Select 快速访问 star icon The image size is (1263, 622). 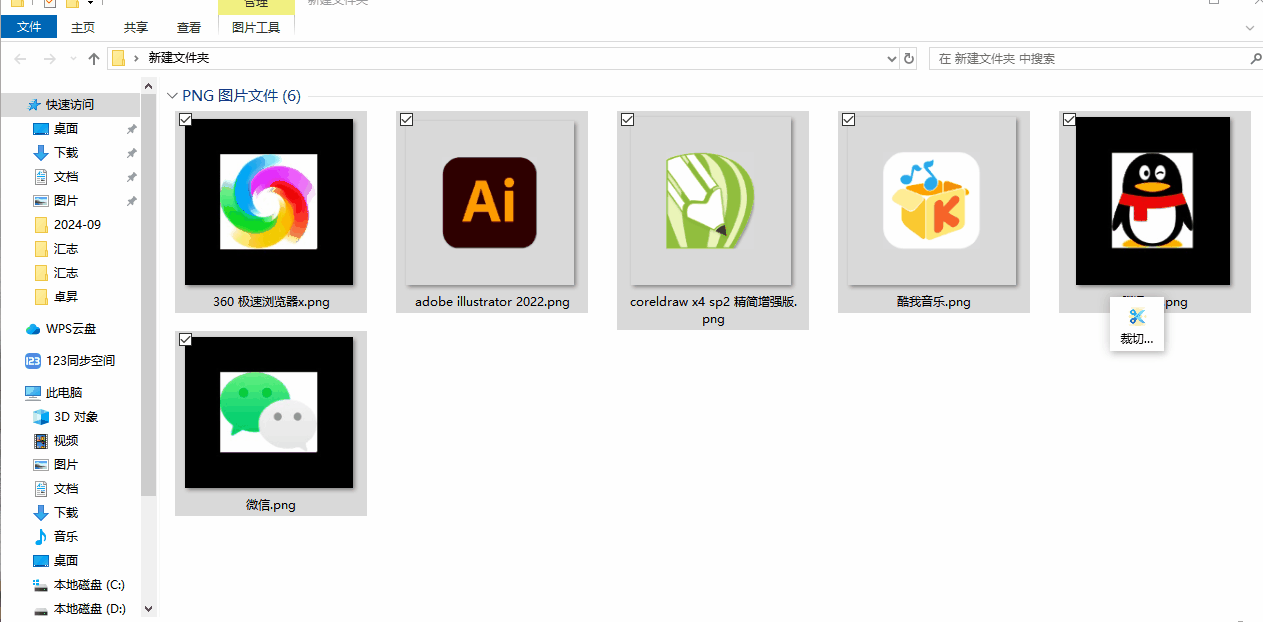tap(34, 105)
